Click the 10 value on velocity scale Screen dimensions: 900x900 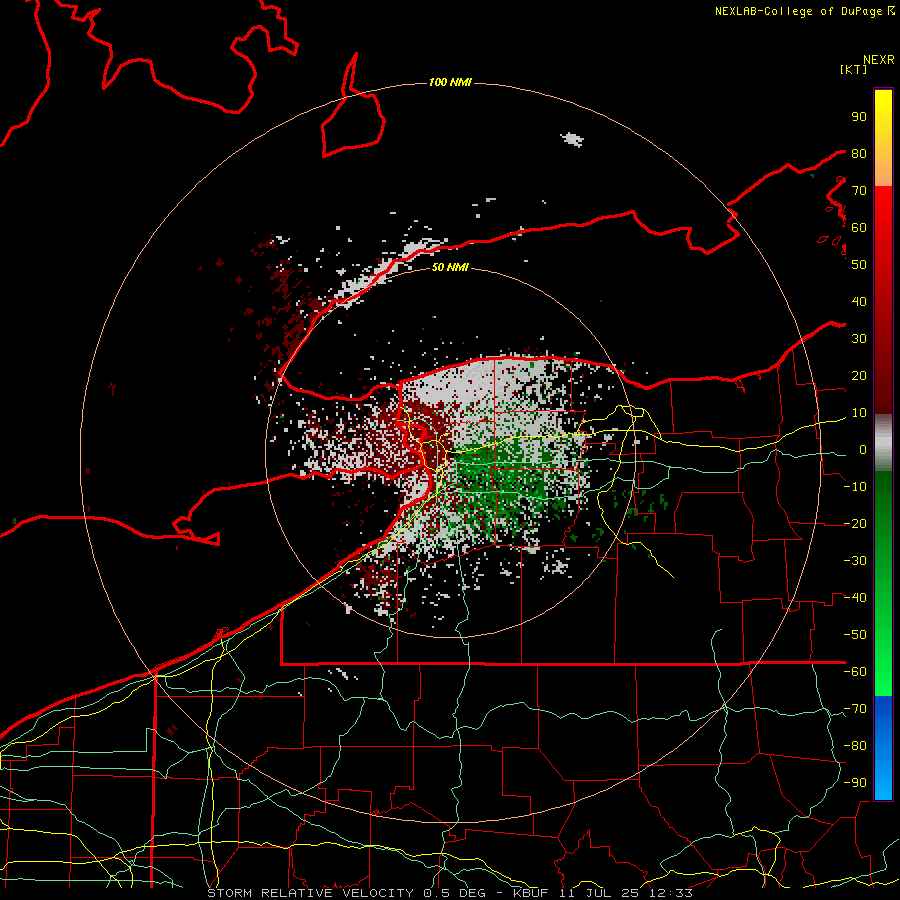(859, 413)
